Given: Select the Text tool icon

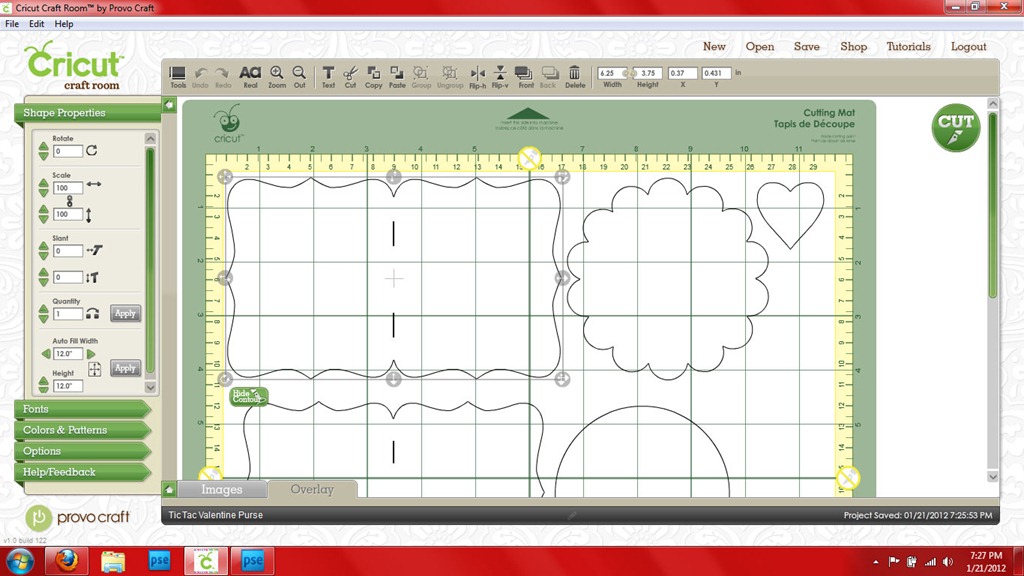Looking at the screenshot, I should [328, 76].
